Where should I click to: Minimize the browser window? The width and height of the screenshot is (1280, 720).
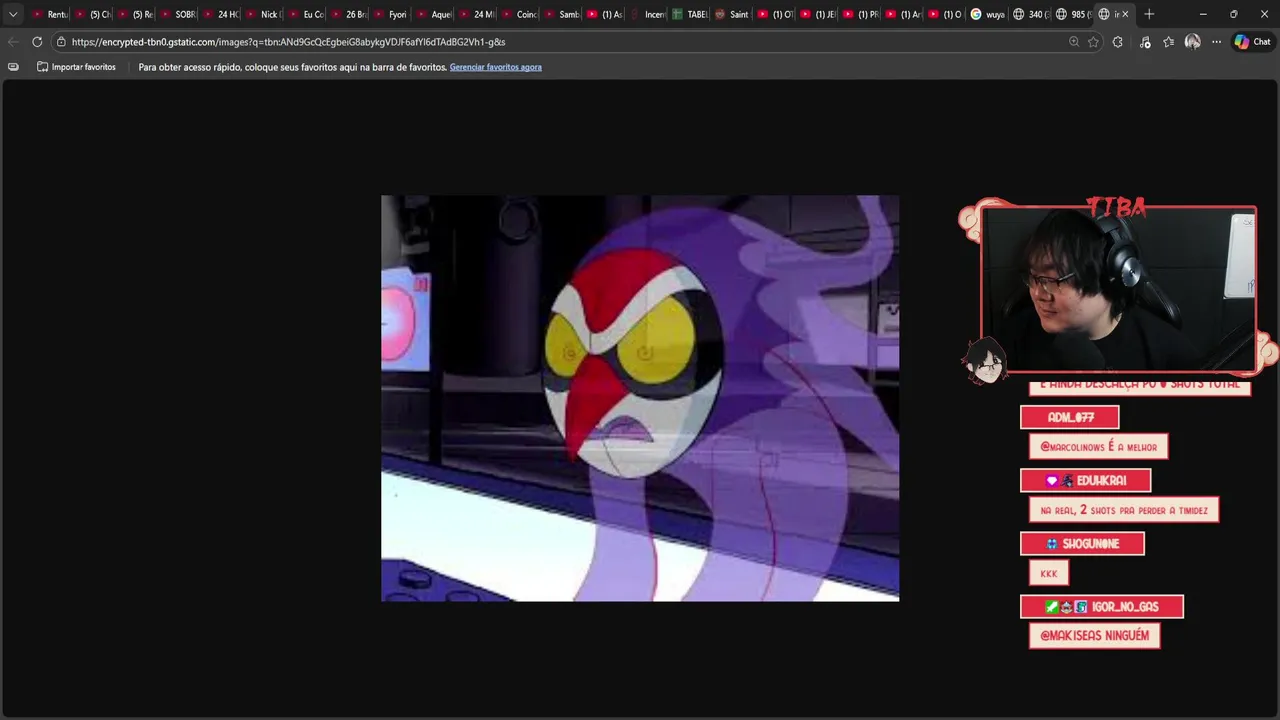point(1203,14)
